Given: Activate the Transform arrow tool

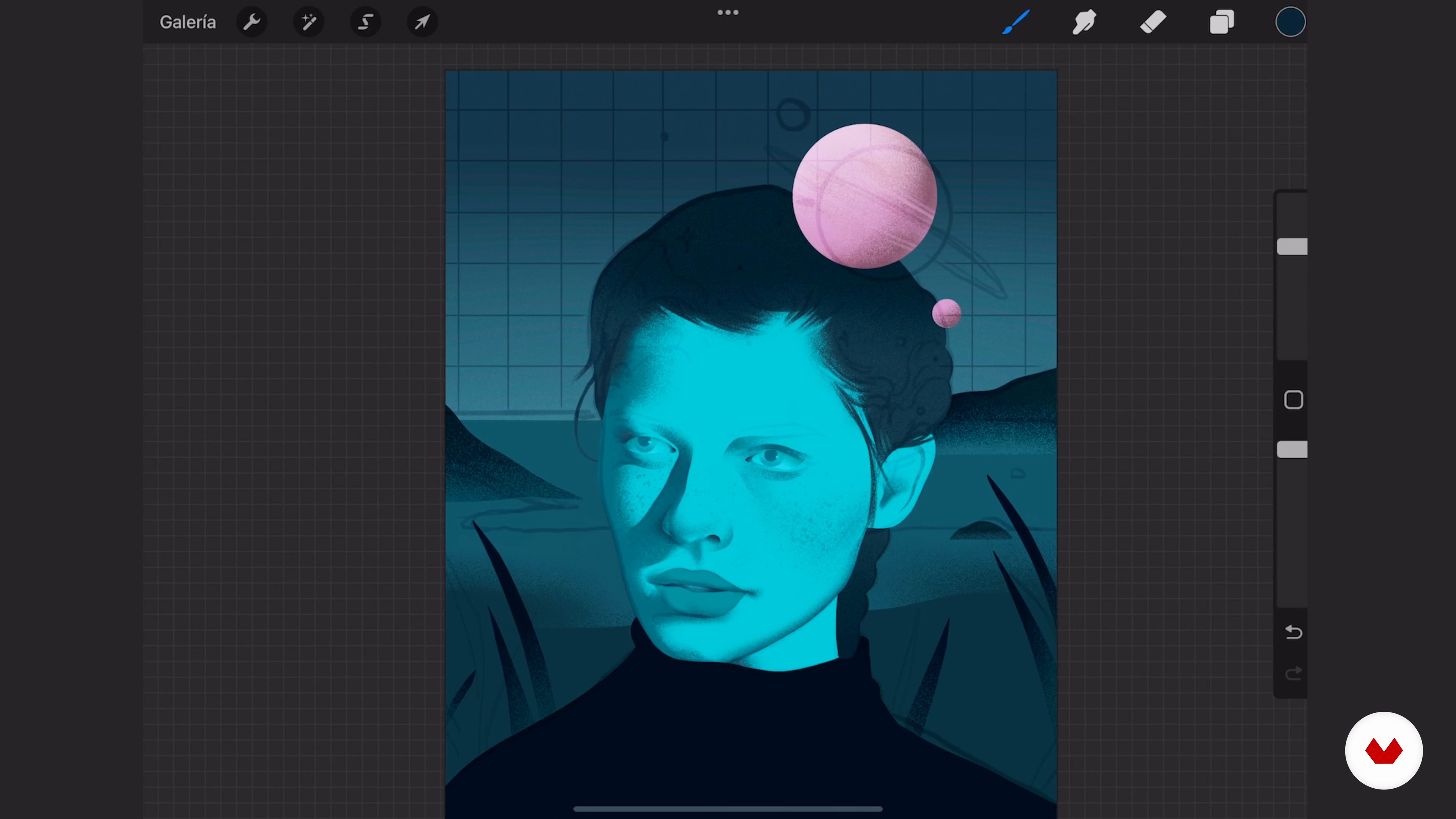Looking at the screenshot, I should (x=422, y=22).
